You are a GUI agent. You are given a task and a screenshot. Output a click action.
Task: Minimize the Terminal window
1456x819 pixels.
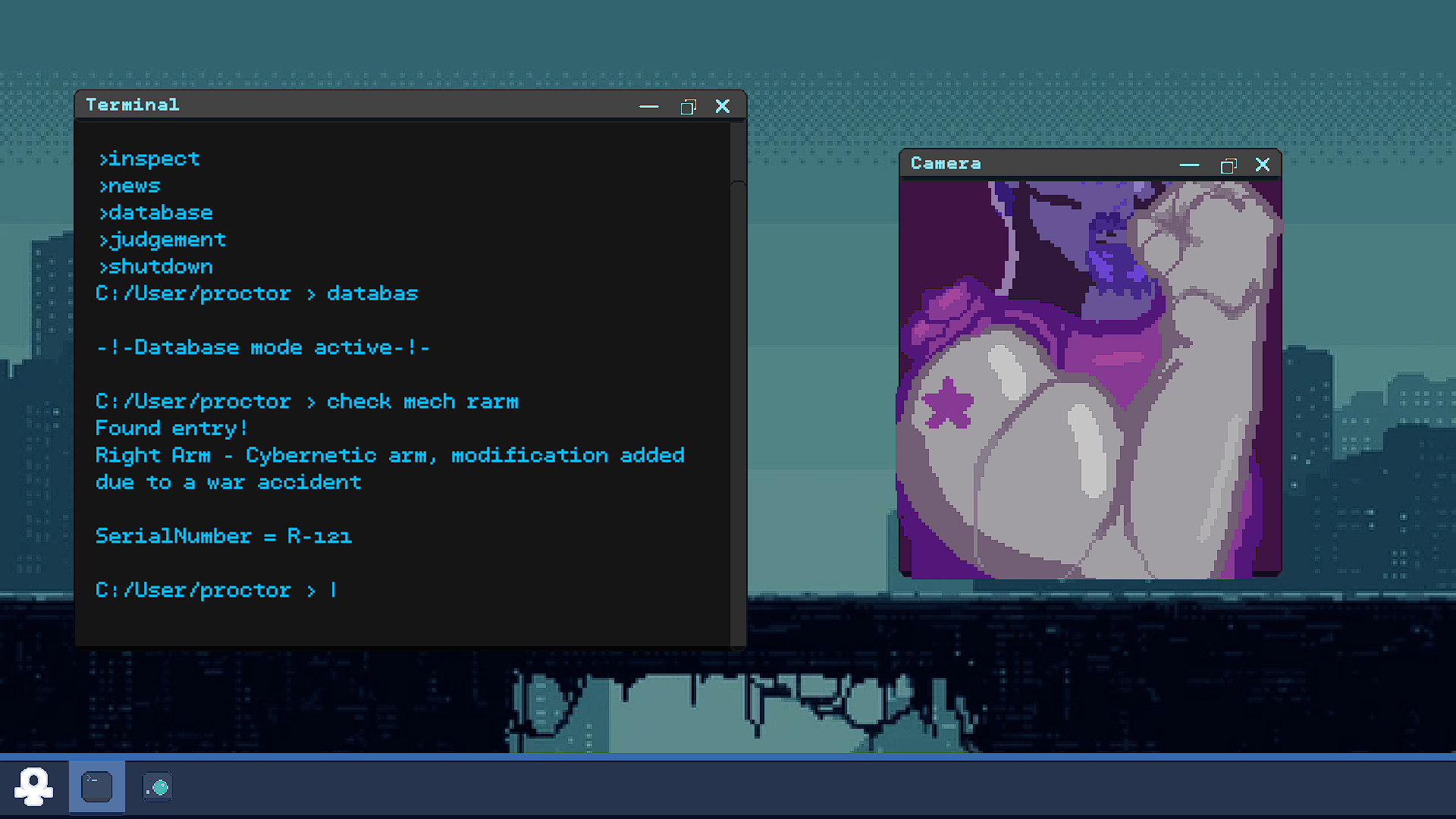648,106
